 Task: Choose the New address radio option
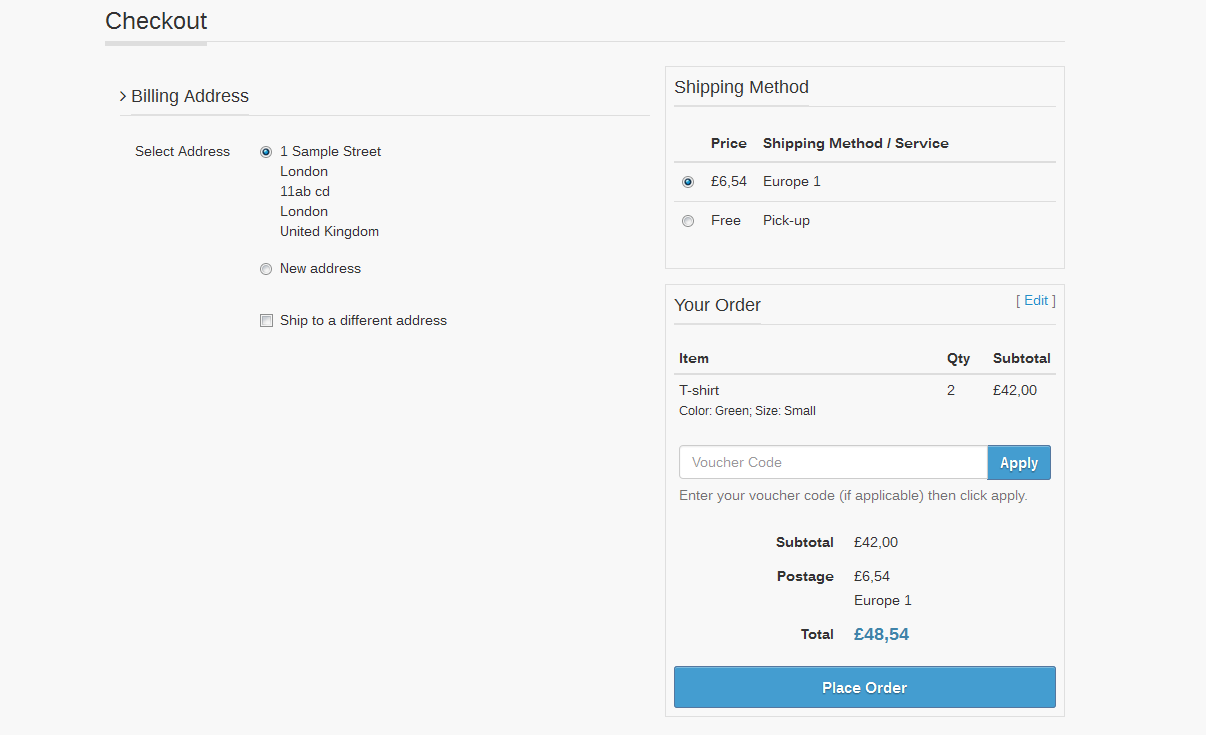click(266, 269)
